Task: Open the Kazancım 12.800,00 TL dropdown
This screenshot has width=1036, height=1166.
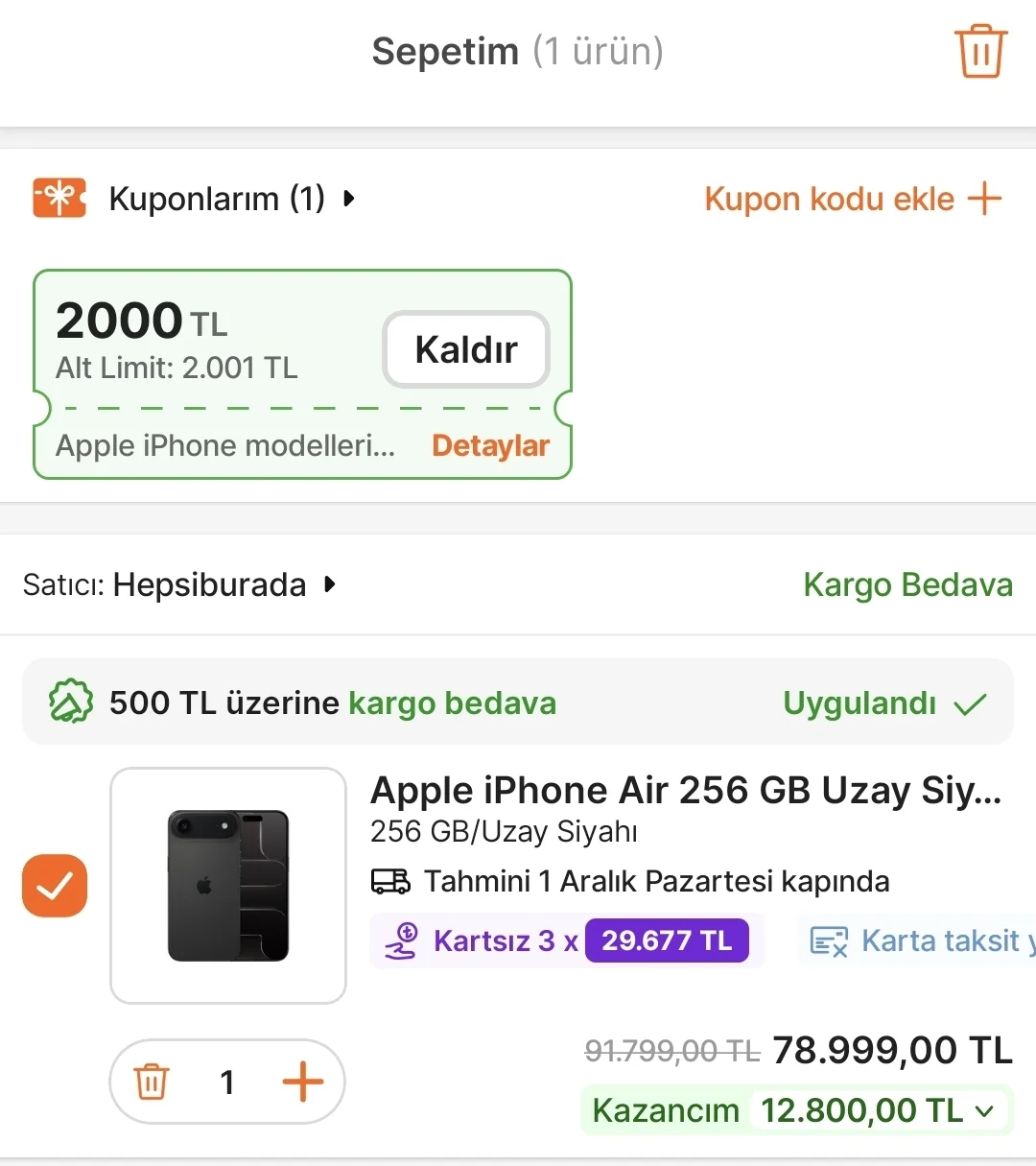Action: [983, 1111]
